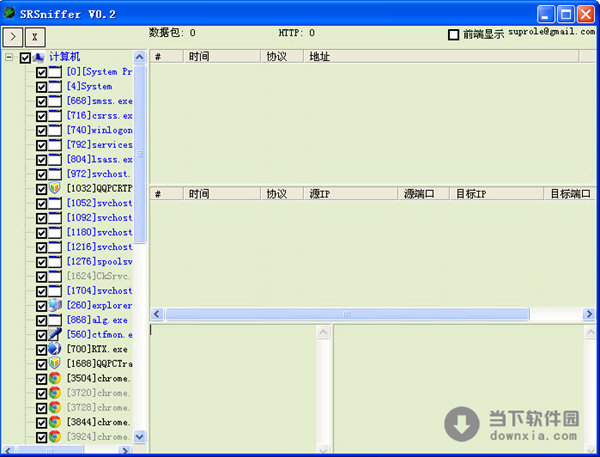Select the [1276]spoolsv process entry
Screen dimensions: 600x457
(99, 261)
